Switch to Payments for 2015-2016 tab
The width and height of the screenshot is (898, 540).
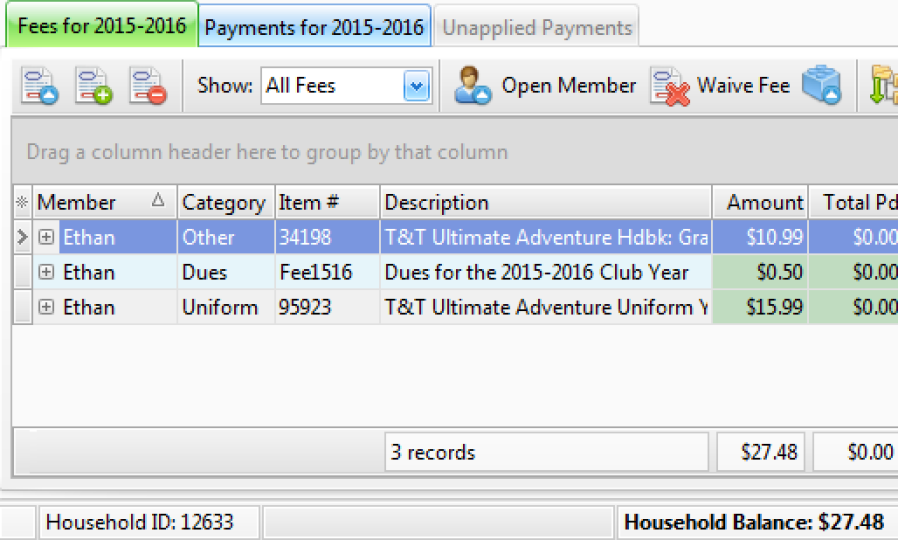[x=314, y=27]
